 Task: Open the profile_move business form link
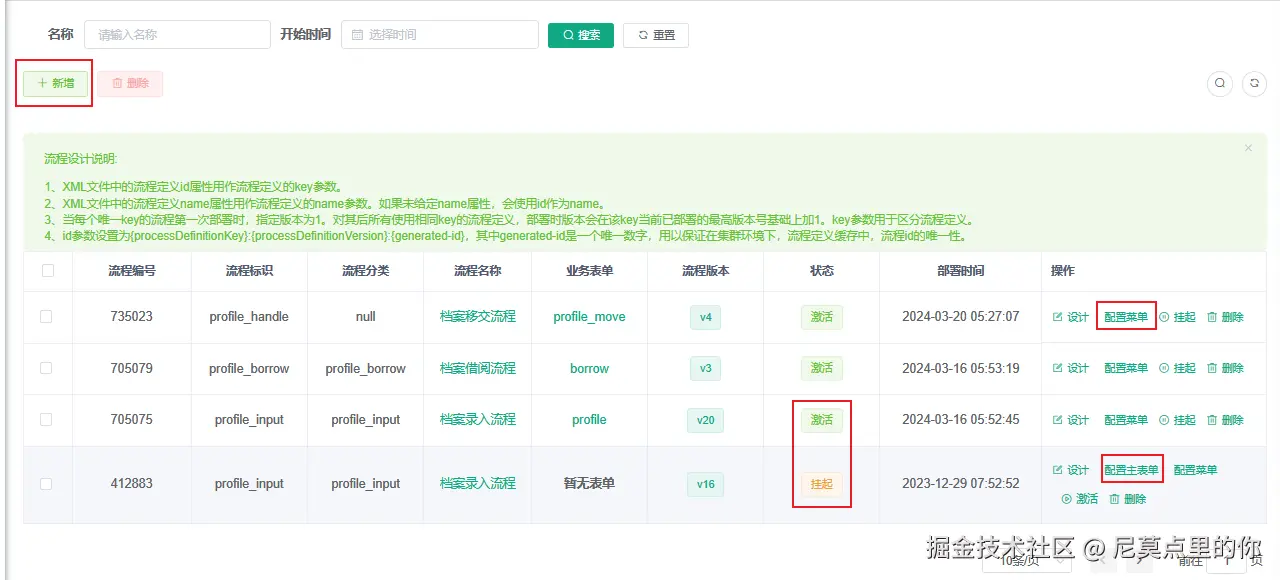click(x=589, y=317)
